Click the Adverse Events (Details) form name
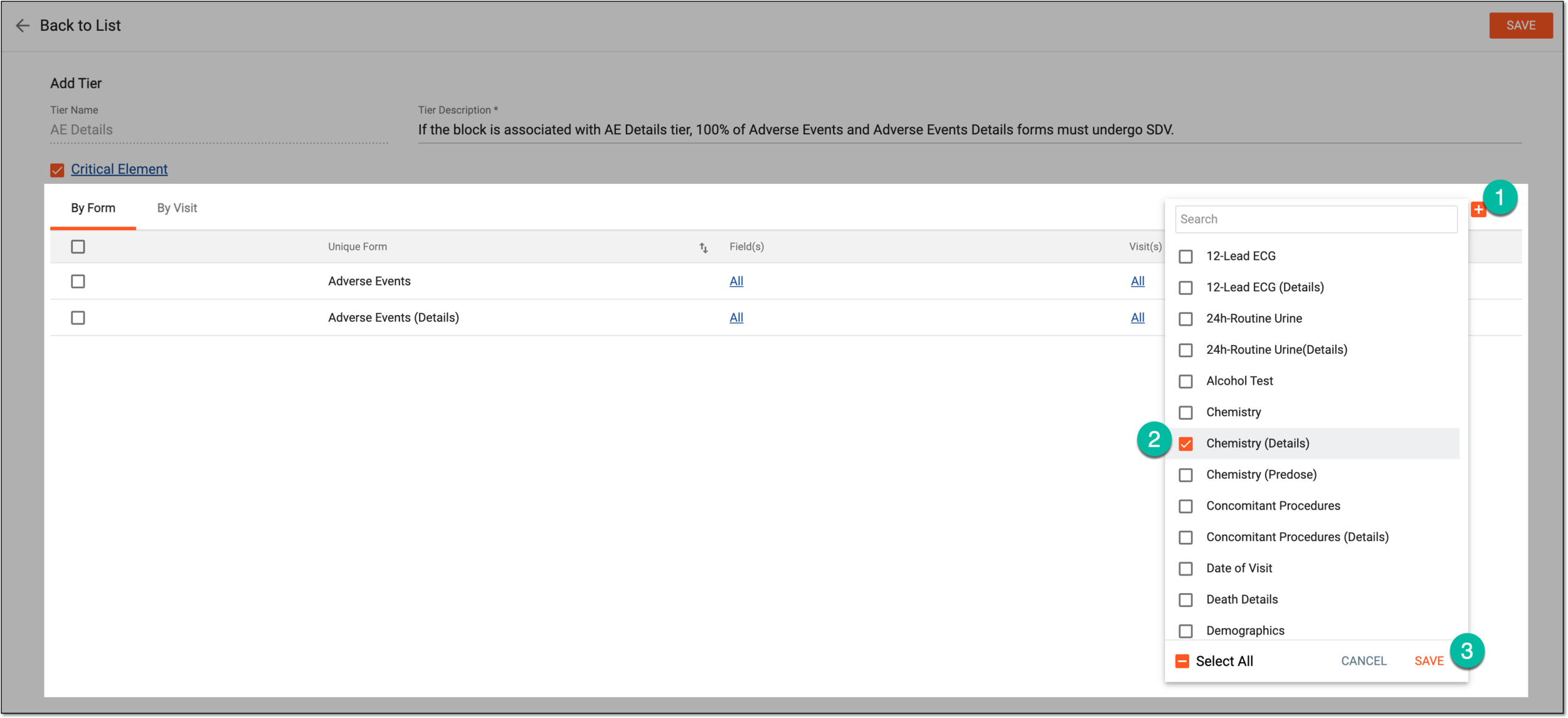Image resolution: width=1568 pixels, height=718 pixels. (x=393, y=318)
